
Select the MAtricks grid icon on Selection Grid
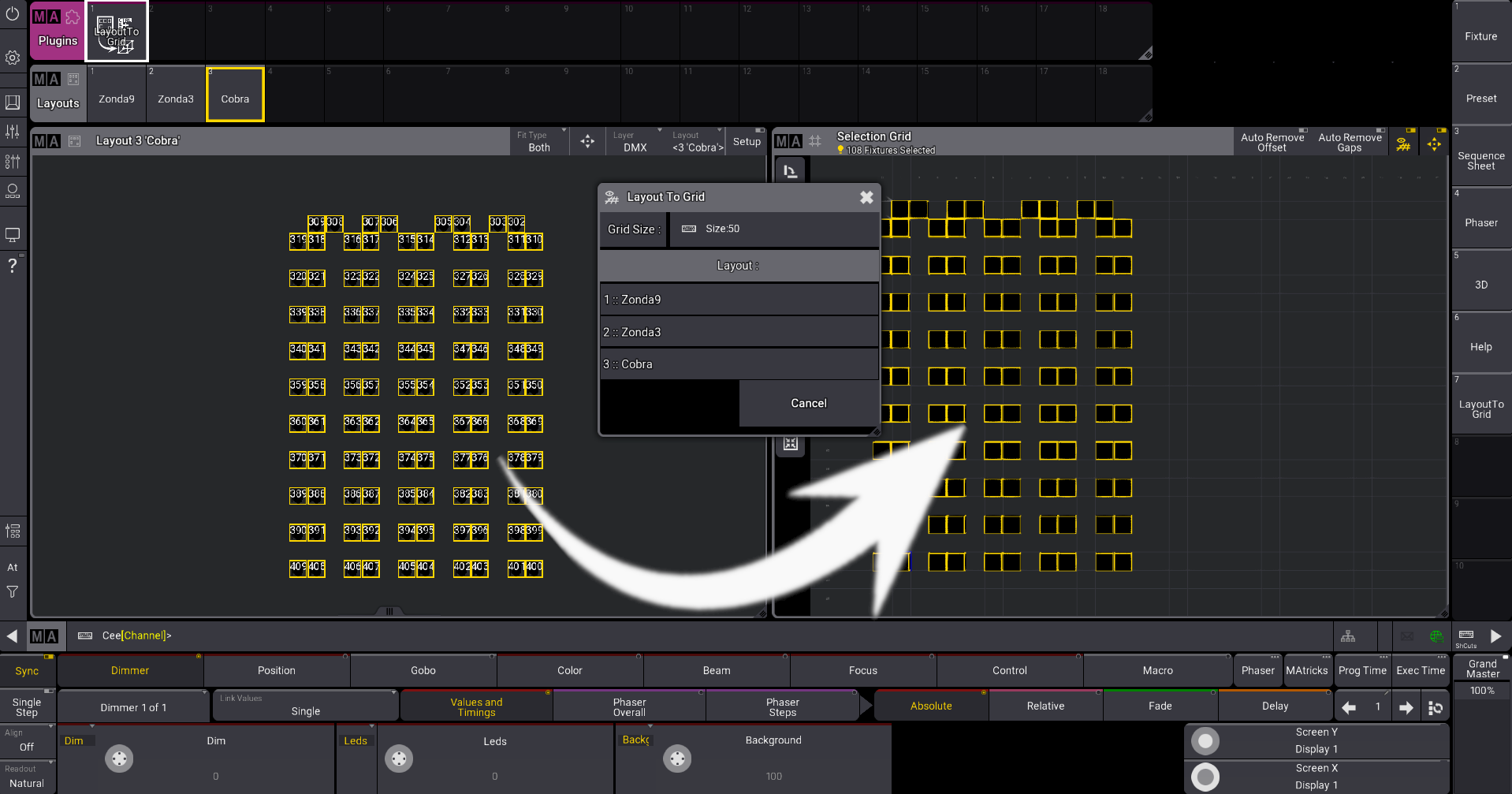pyautogui.click(x=1403, y=143)
